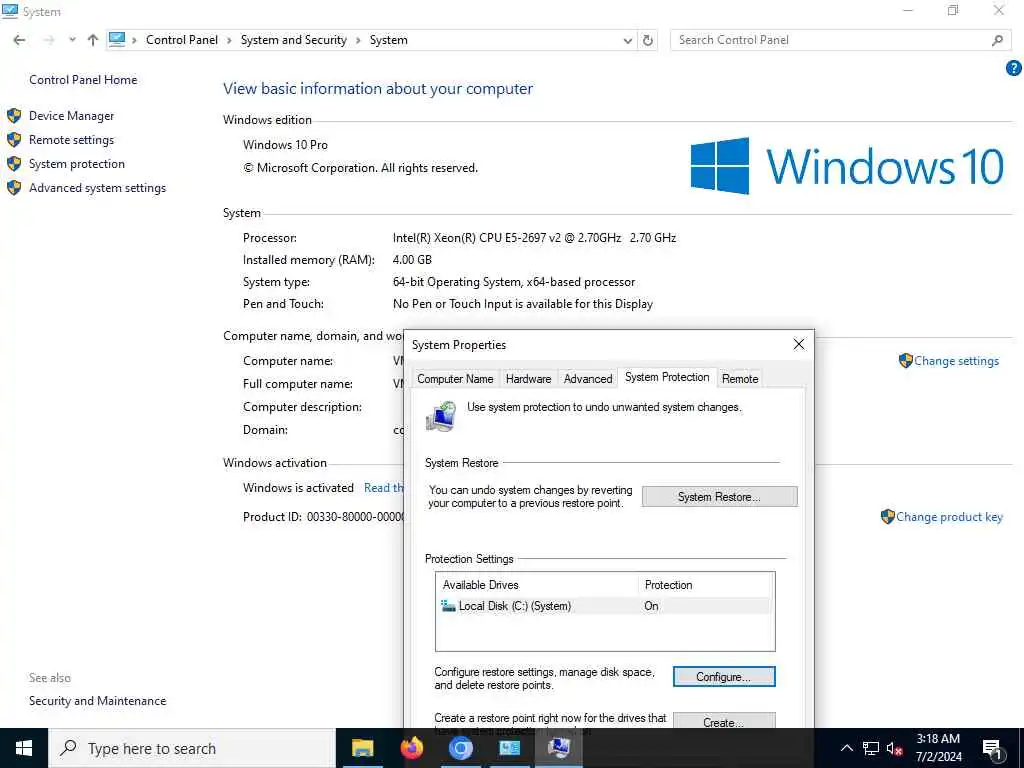Click the System Restore... button
1024x768 pixels.
click(719, 497)
